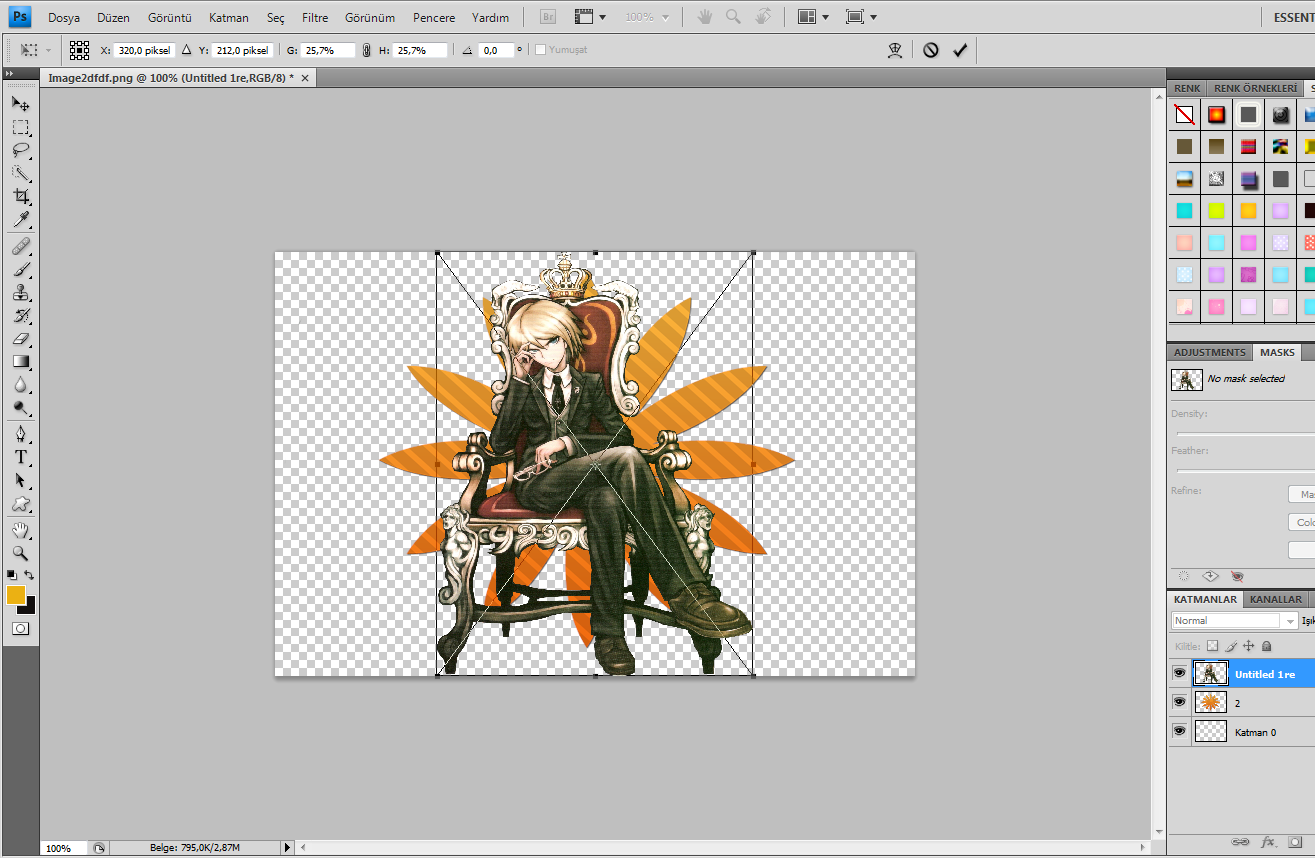
Task: Select the Path Selection tool
Action: (x=21, y=480)
